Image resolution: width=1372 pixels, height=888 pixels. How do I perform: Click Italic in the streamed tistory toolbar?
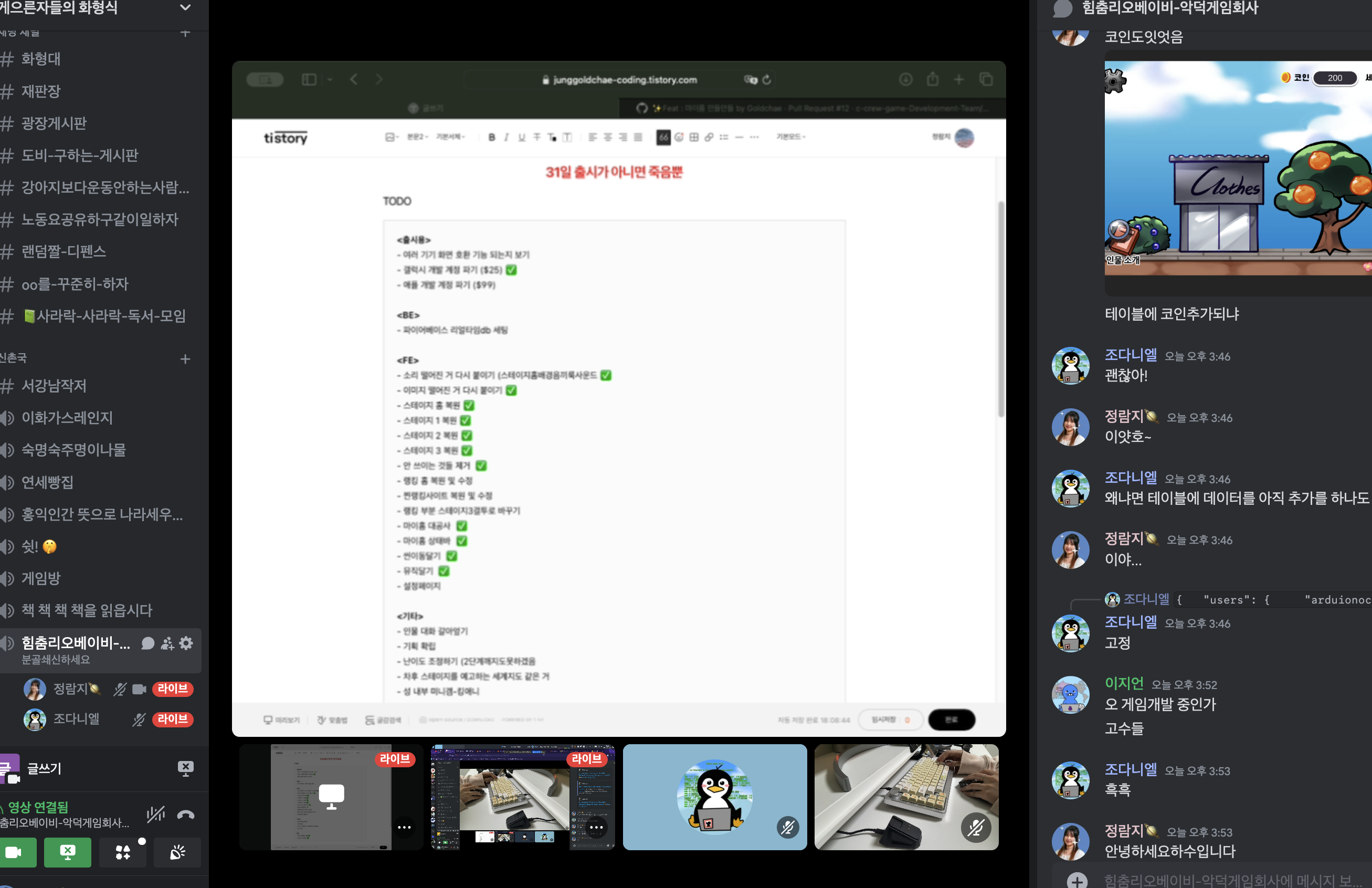click(x=506, y=137)
